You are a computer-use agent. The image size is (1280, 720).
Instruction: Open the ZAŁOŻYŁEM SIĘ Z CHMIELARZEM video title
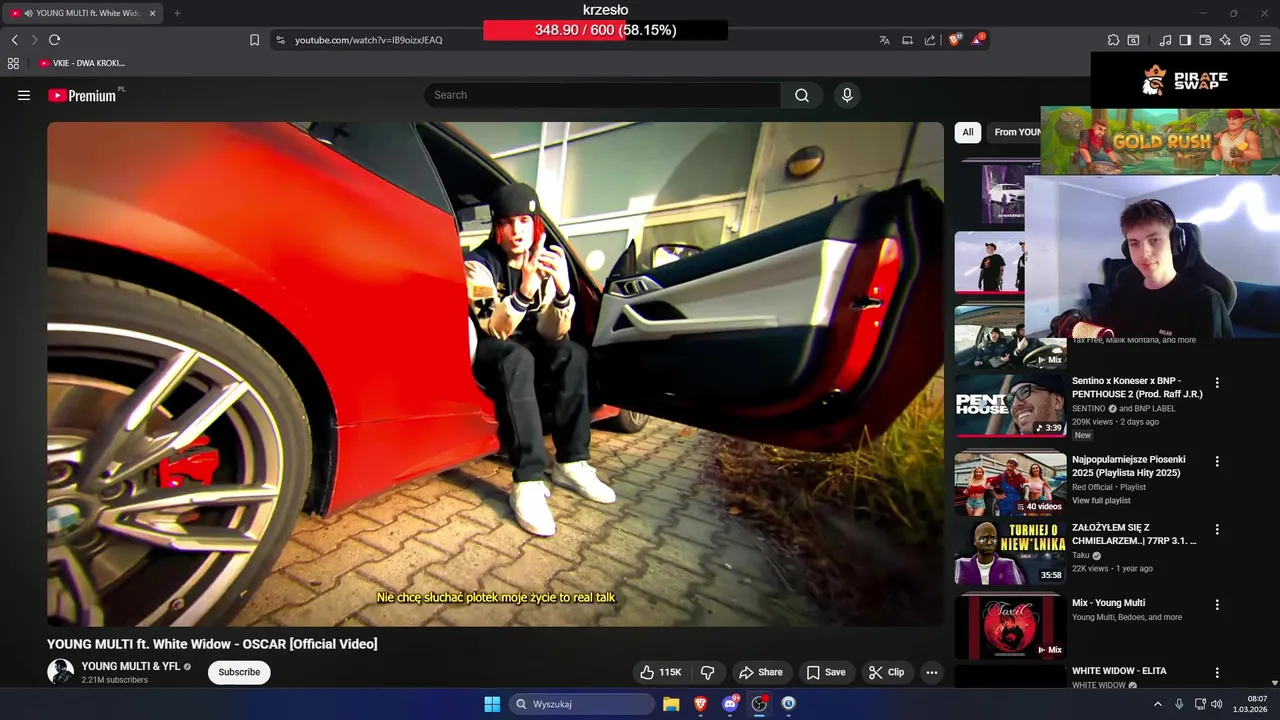pyautogui.click(x=1134, y=534)
